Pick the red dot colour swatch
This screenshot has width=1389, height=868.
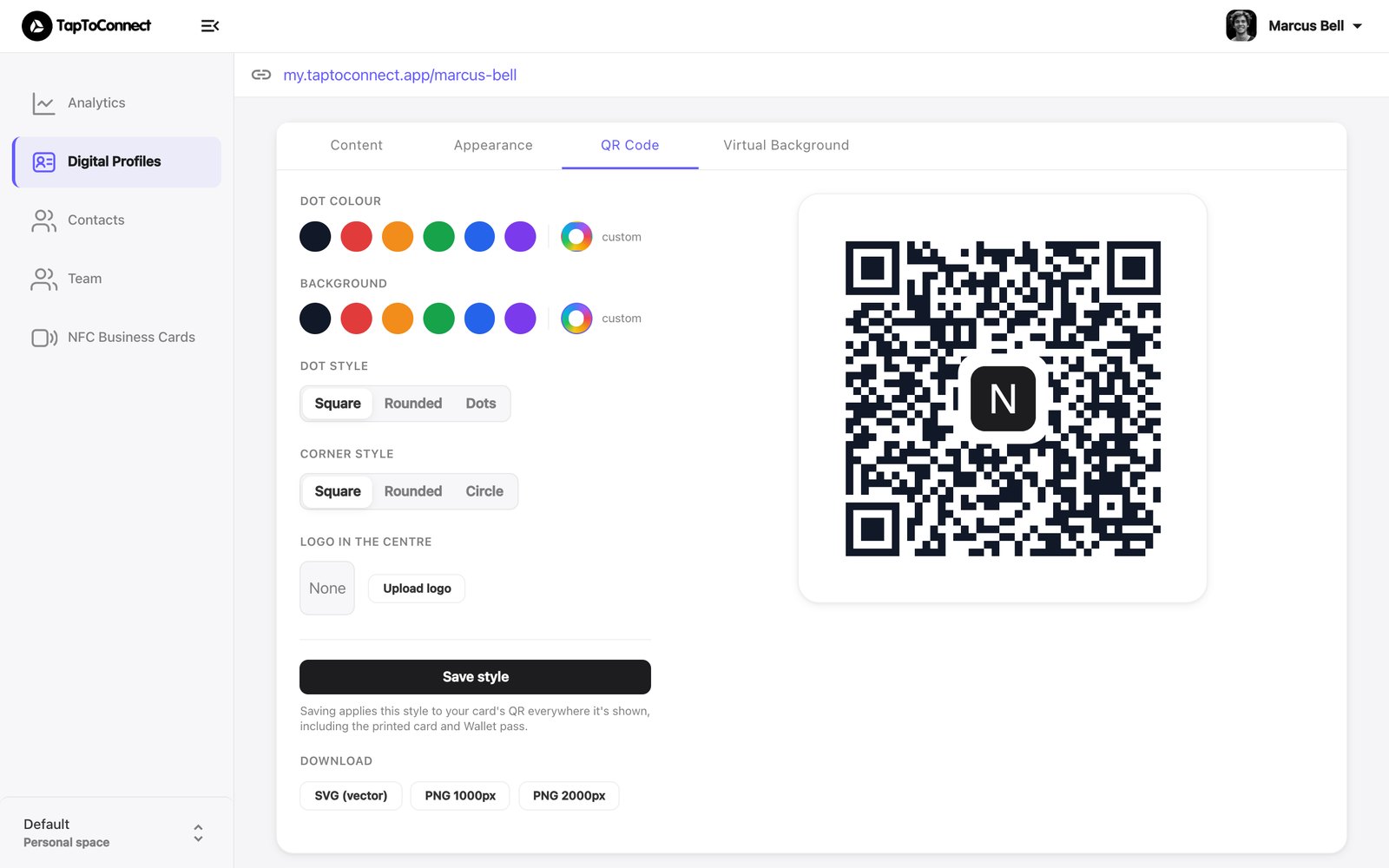[356, 237]
